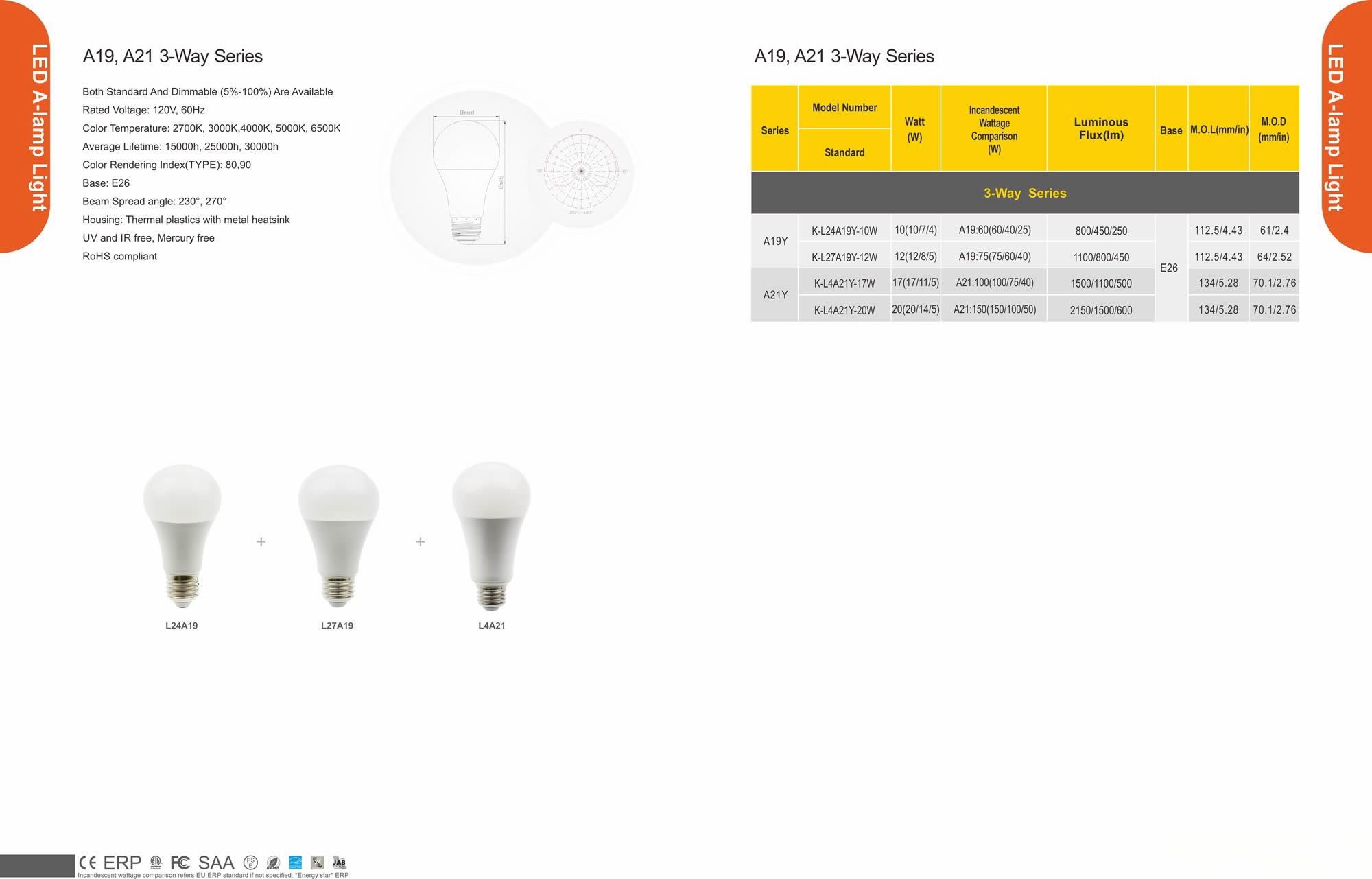The image size is (1372, 879).
Task: Click the Luminous Flux(lm) column header
Action: pyautogui.click(x=1101, y=128)
